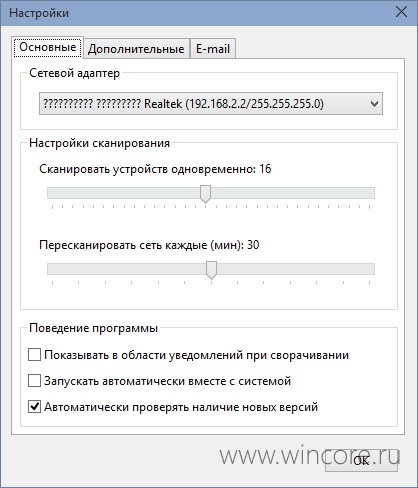Click the Запускать автоматически label text
The image size is (418, 488).
point(167,381)
